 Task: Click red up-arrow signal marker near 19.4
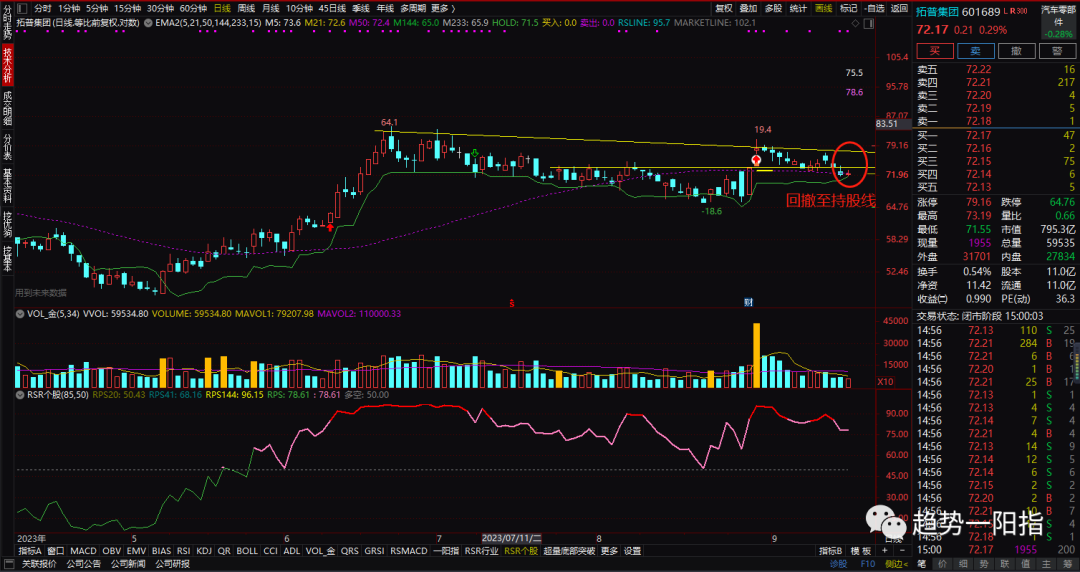coord(756,160)
